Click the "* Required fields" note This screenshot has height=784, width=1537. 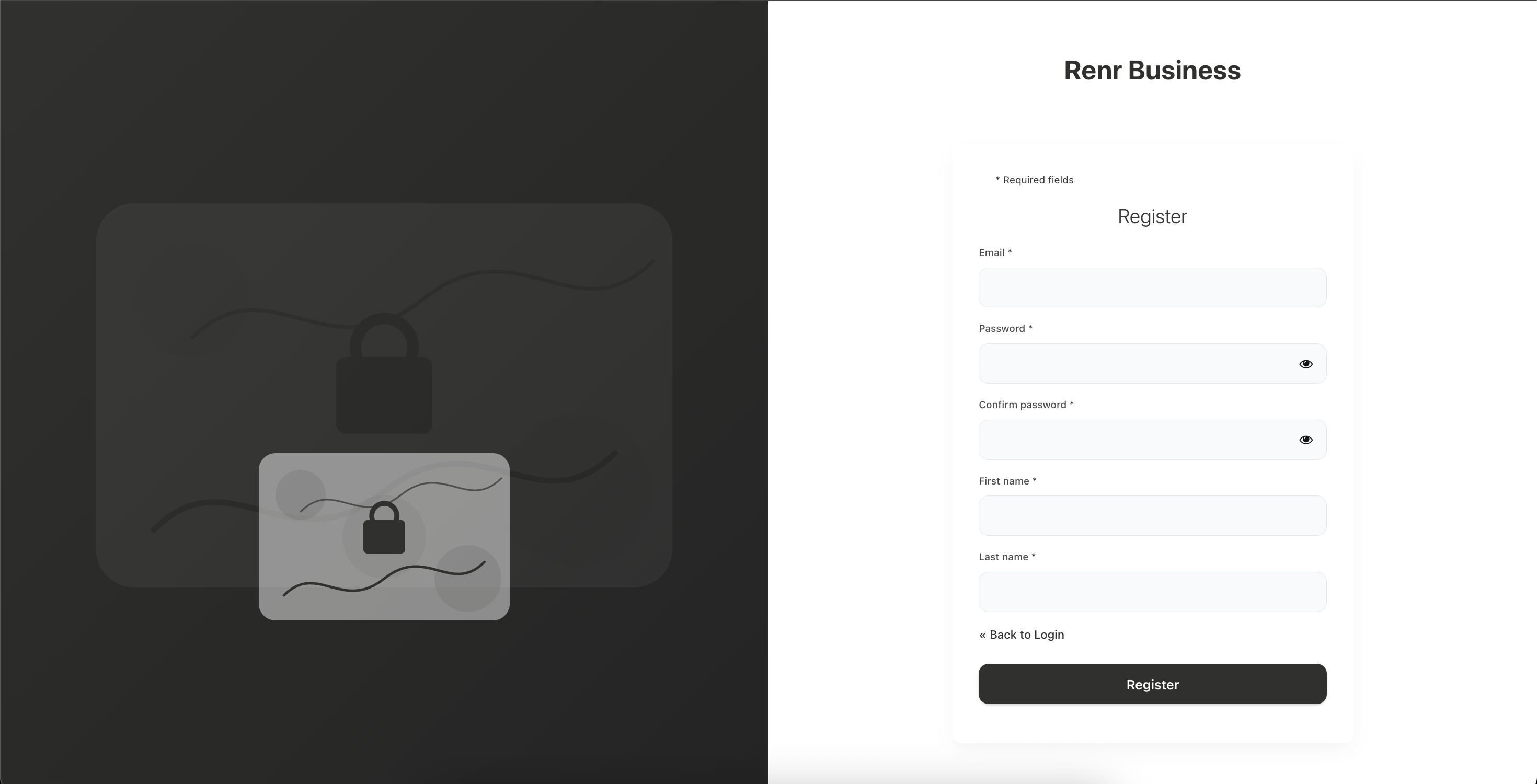(x=1034, y=180)
